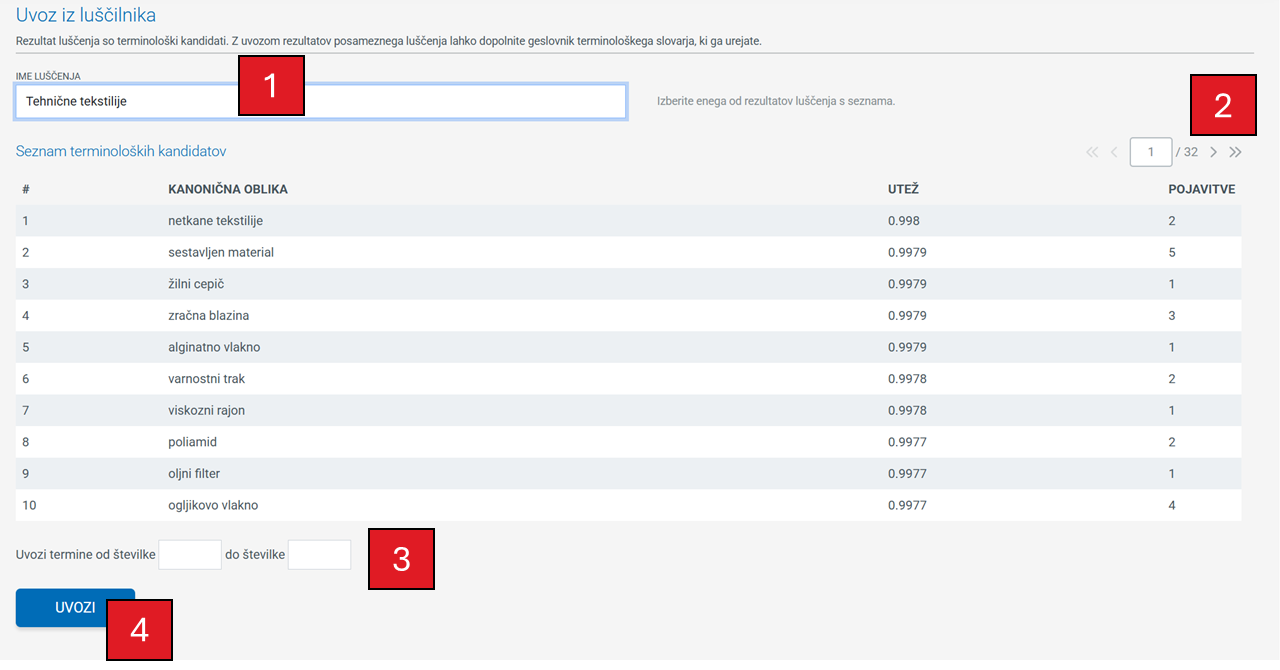Click the current page number field
Image resolution: width=1280 pixels, height=670 pixels.
[x=1150, y=153]
